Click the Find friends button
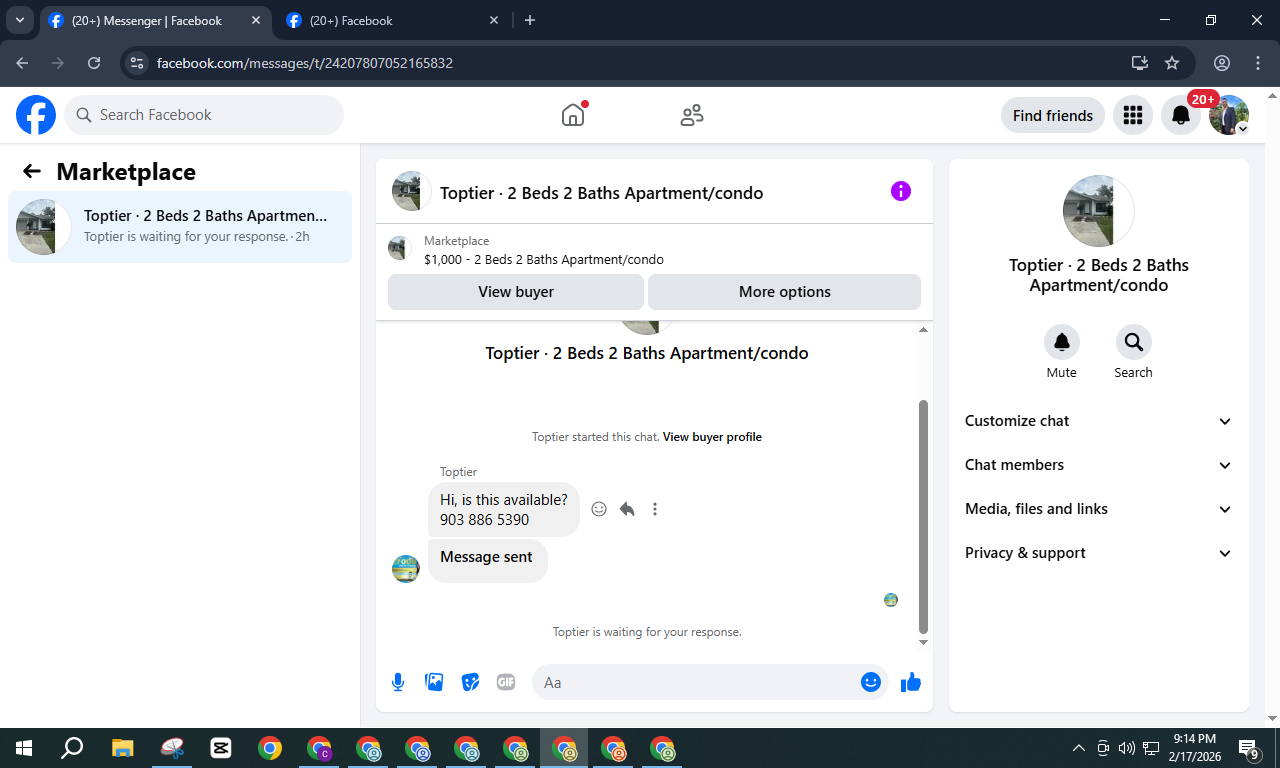This screenshot has width=1280, height=768. [x=1053, y=115]
